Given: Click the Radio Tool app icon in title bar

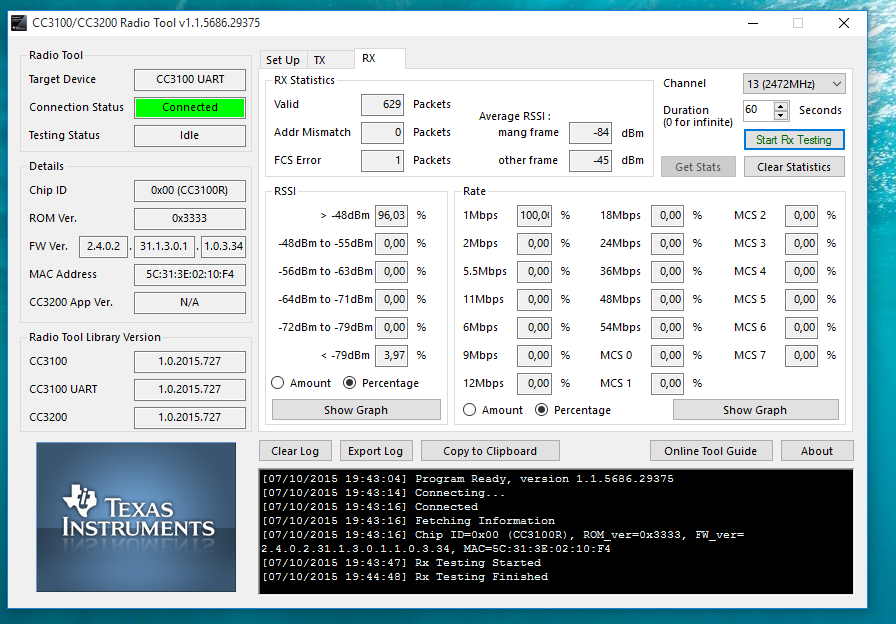Looking at the screenshot, I should (x=18, y=23).
